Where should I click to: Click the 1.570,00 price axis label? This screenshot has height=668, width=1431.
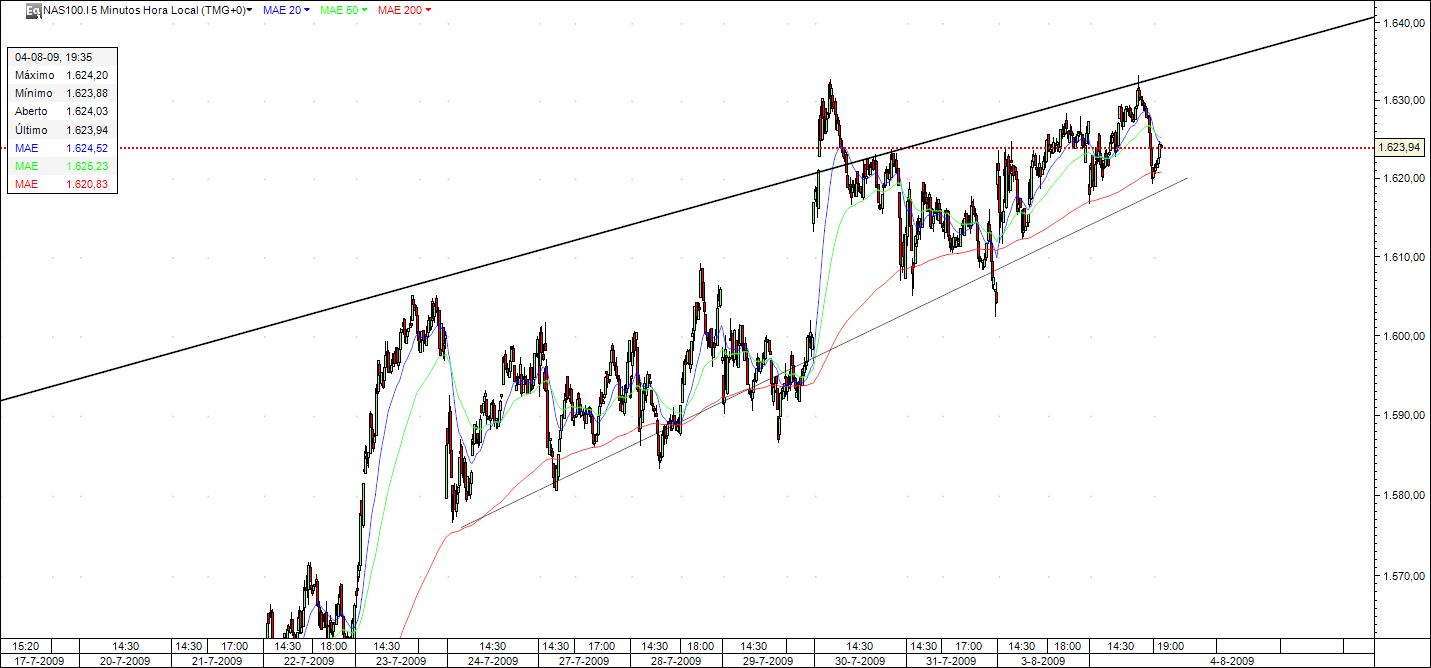coord(1402,576)
